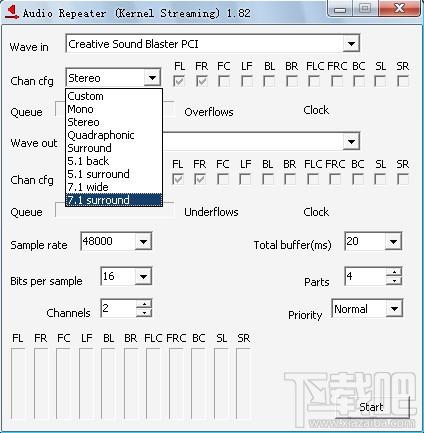
Task: Check the Wave out SR channel checkbox
Action: (x=402, y=179)
